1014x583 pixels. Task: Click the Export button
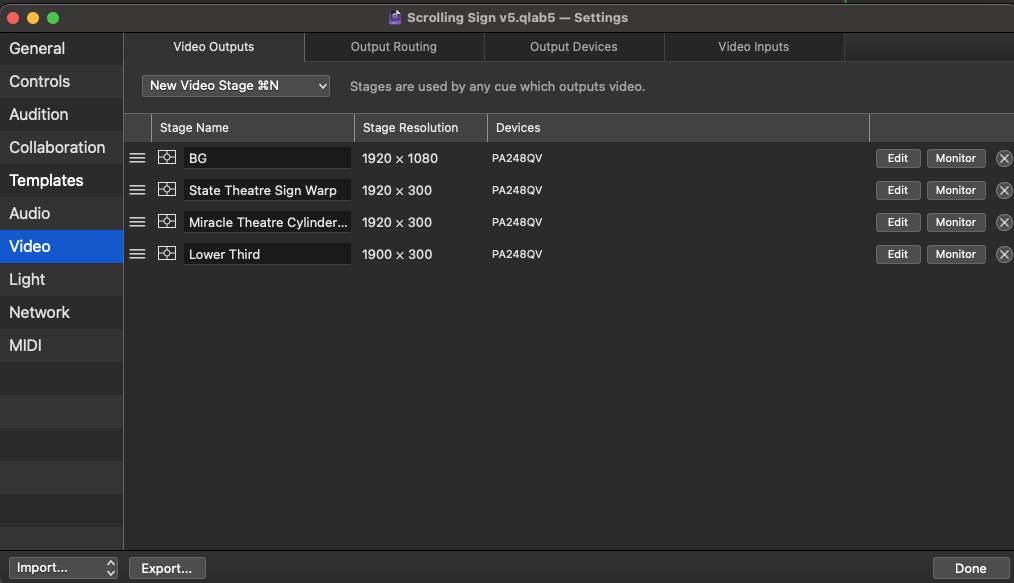167,568
